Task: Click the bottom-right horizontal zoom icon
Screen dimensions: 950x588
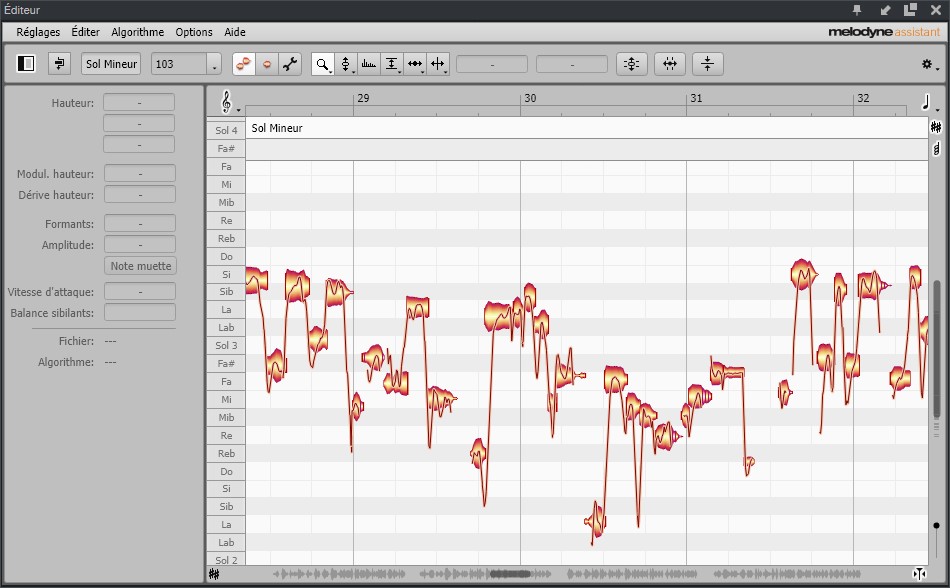Action: tap(919, 573)
